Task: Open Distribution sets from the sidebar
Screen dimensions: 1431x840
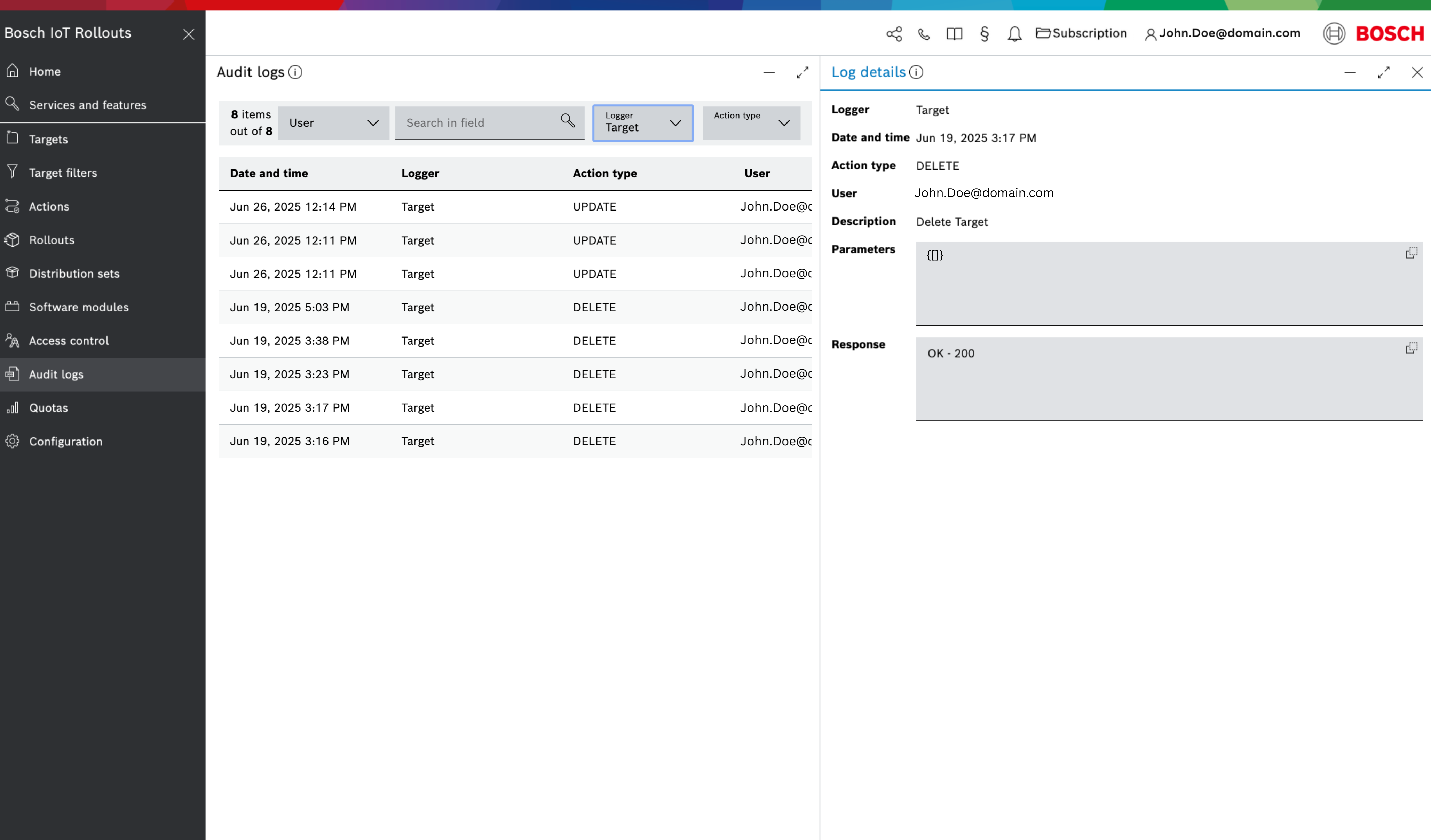Action: coord(74,273)
